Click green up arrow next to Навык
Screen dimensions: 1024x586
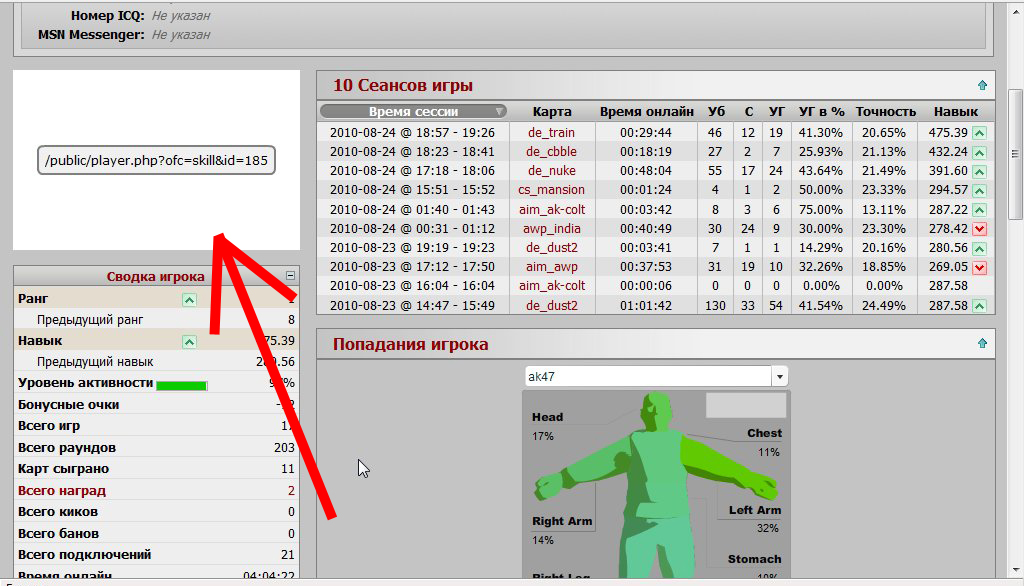click(x=189, y=342)
